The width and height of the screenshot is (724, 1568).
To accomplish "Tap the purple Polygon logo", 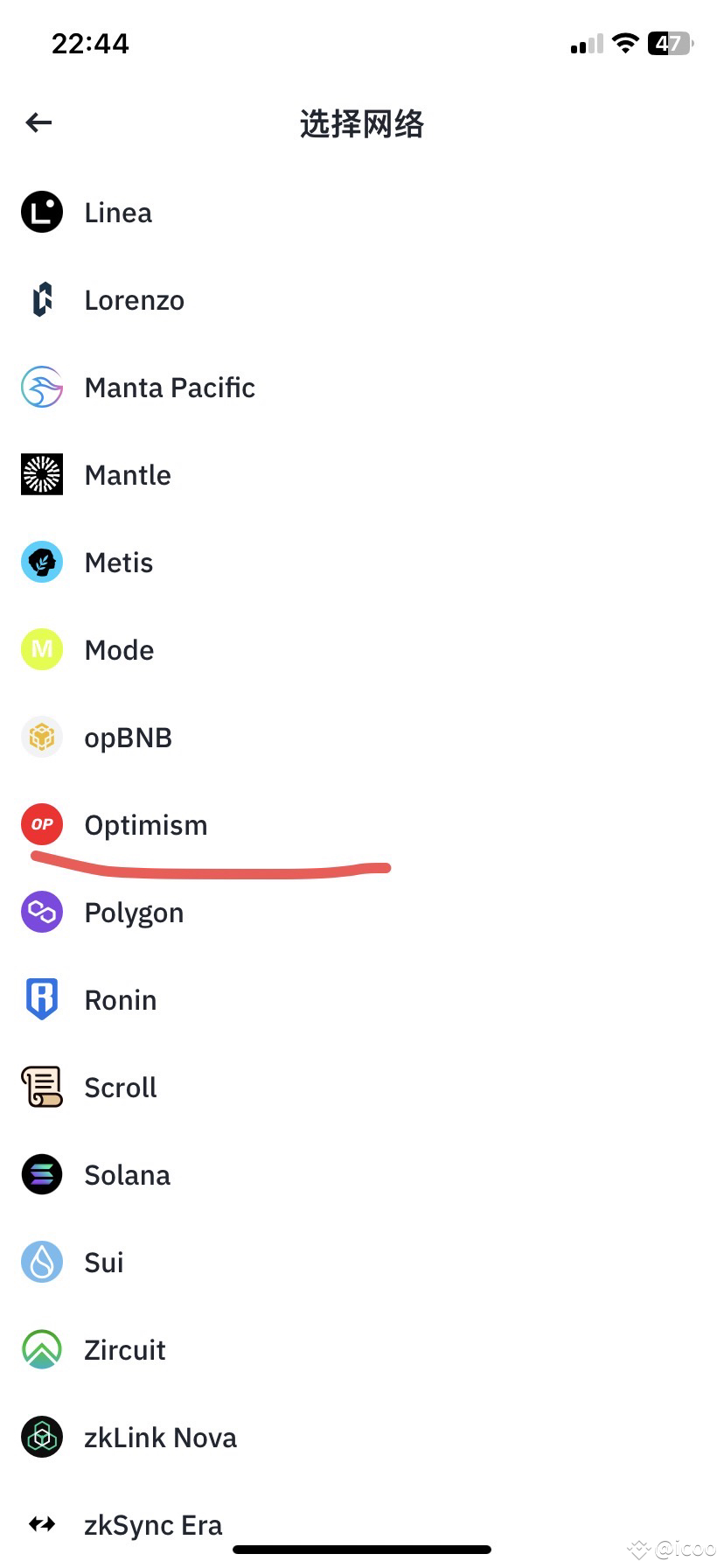I will 42,913.
